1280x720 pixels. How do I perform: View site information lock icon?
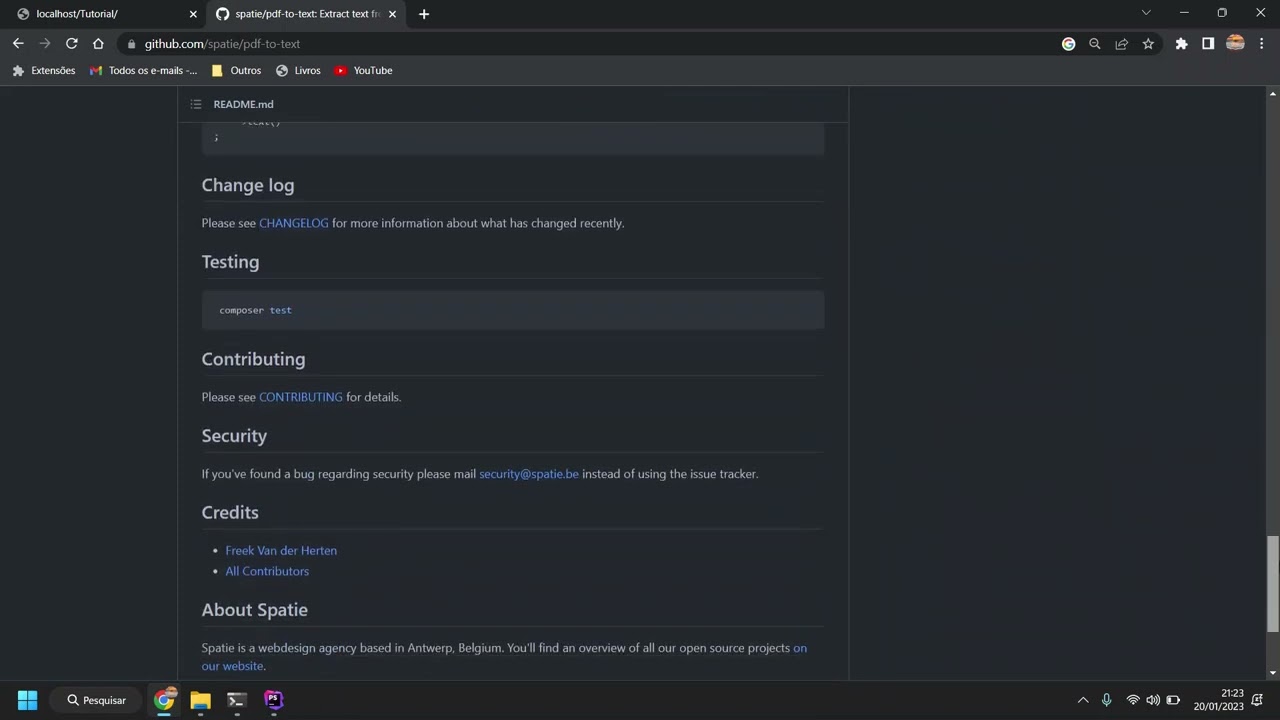[x=131, y=44]
